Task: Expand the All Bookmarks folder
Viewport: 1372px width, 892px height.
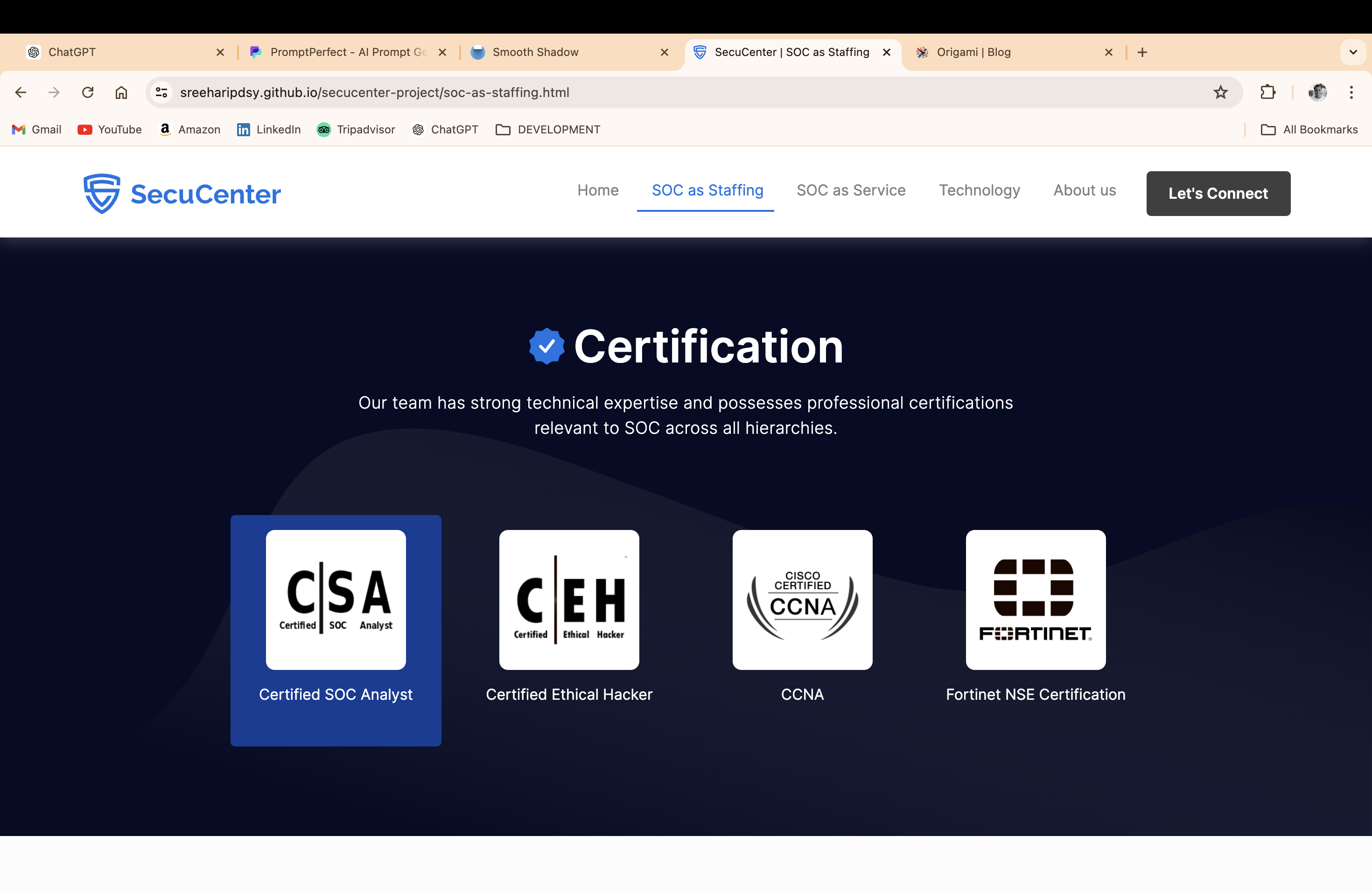Action: pos(1309,130)
